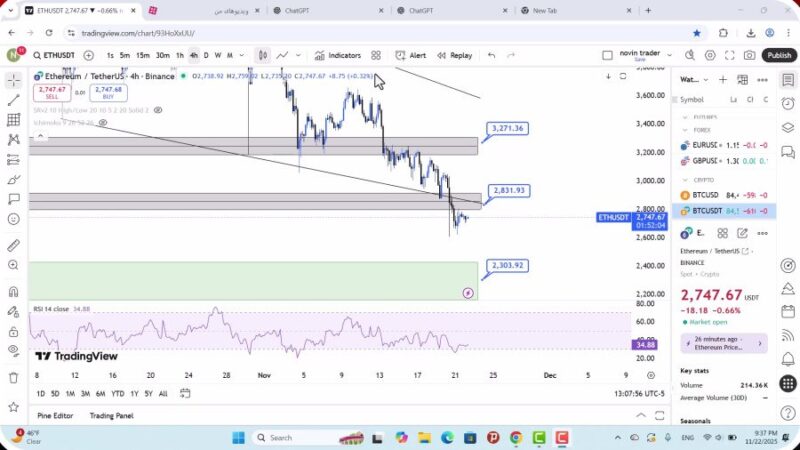Click the Indicators button
This screenshot has width=800, height=450.
[337, 56]
